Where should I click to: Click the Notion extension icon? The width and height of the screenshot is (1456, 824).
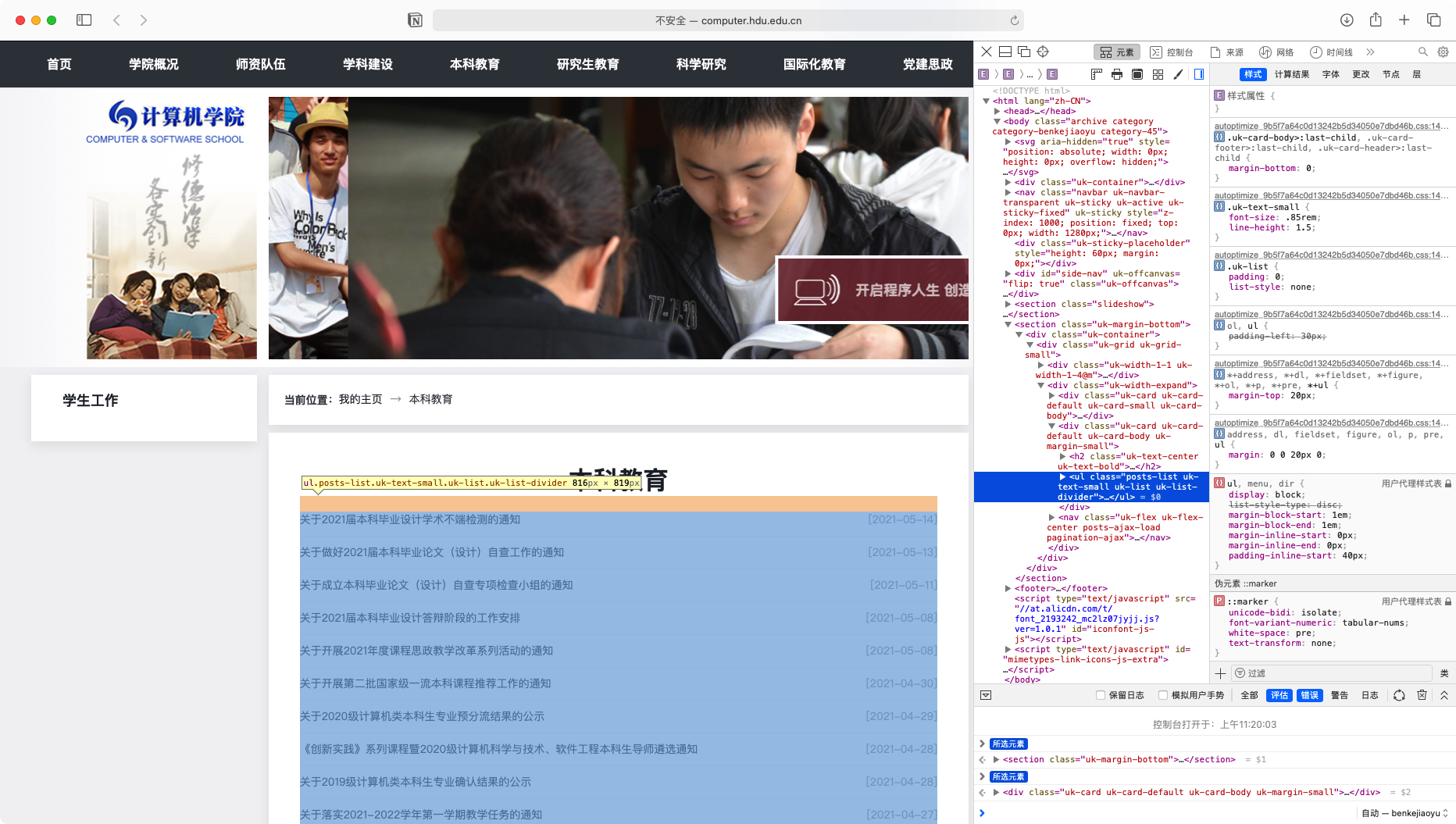415,20
